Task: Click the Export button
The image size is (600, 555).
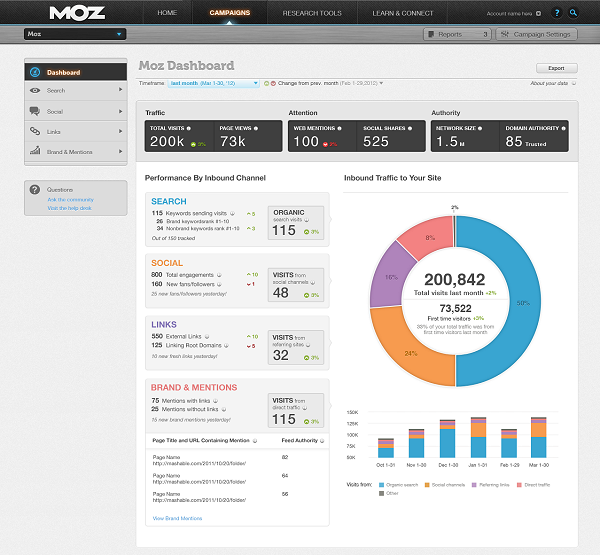Action: point(557,68)
